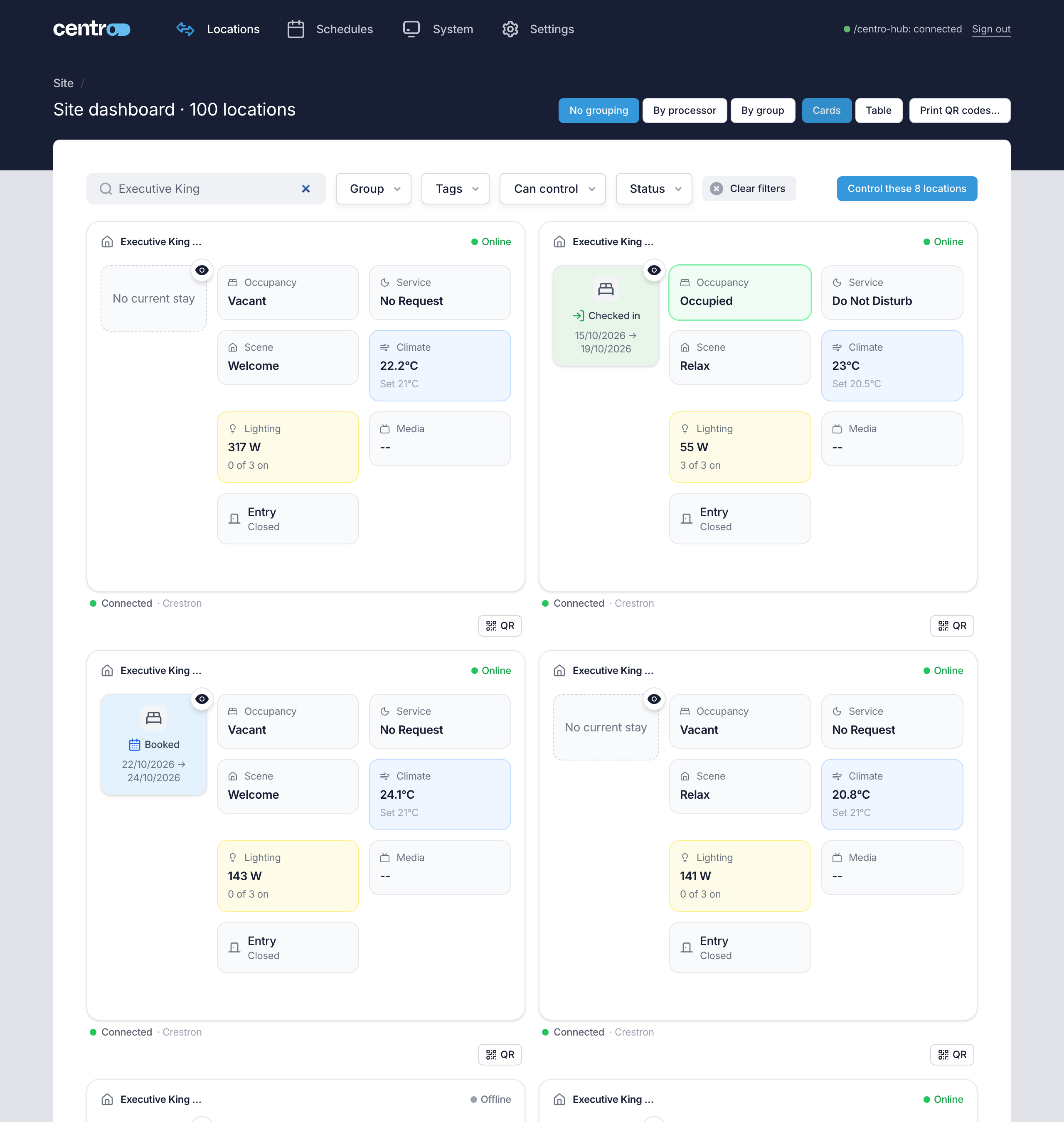This screenshot has height=1122, width=1064.
Task: Toggle eye icon on Booked stay
Action: (202, 699)
